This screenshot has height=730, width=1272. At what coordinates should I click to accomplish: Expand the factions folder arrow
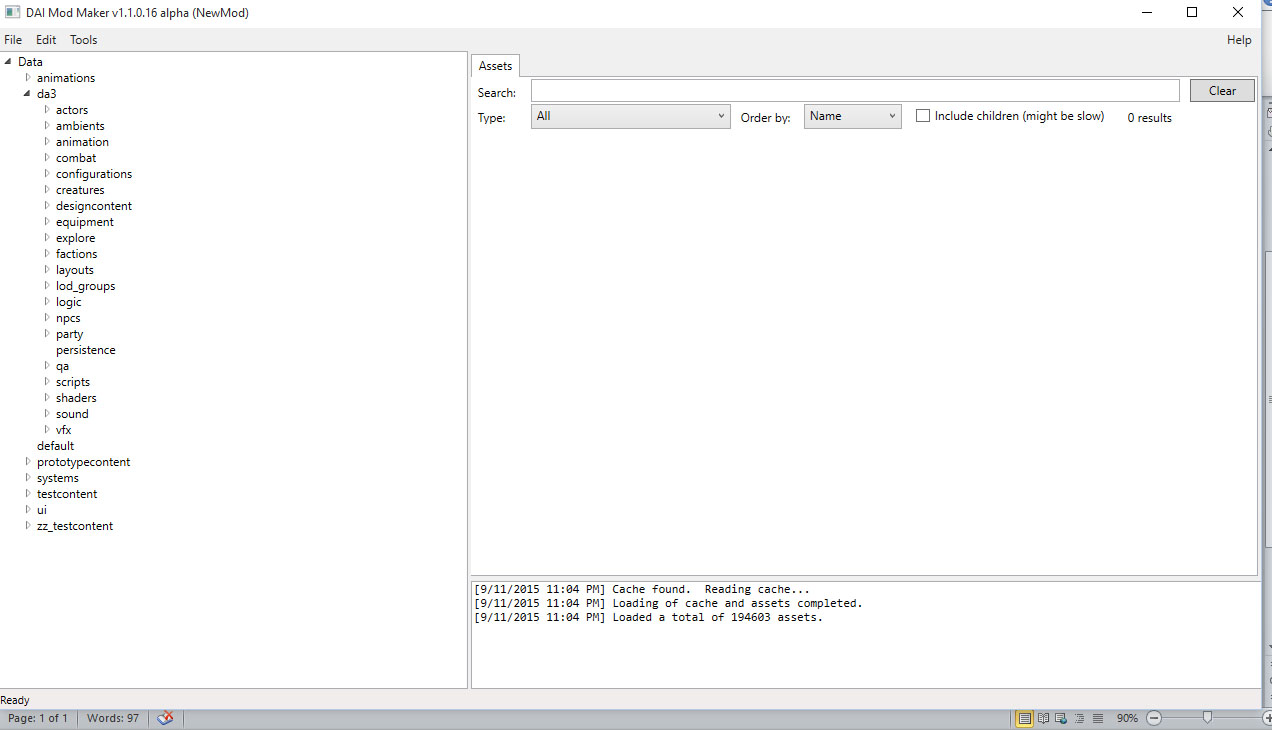coord(47,254)
